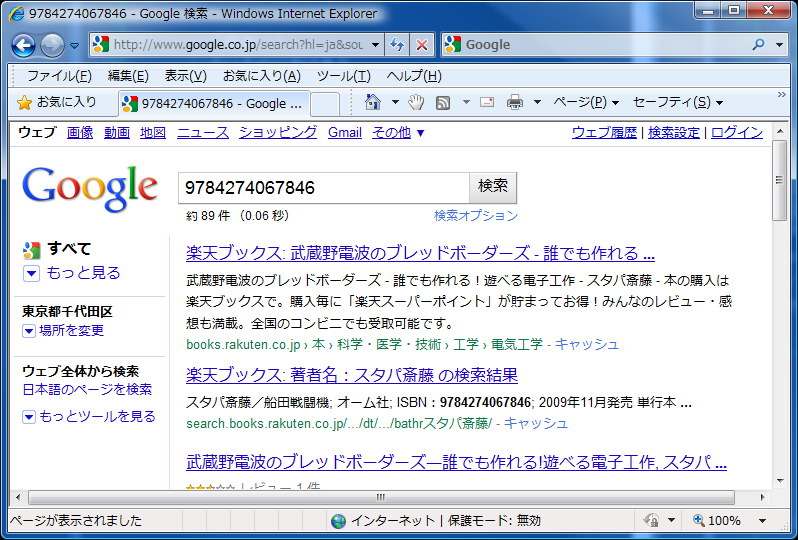This screenshot has height=540, width=798.
Task: Open キャッシュ link for search.books.rakuten.co.jp result
Action: 535,423
